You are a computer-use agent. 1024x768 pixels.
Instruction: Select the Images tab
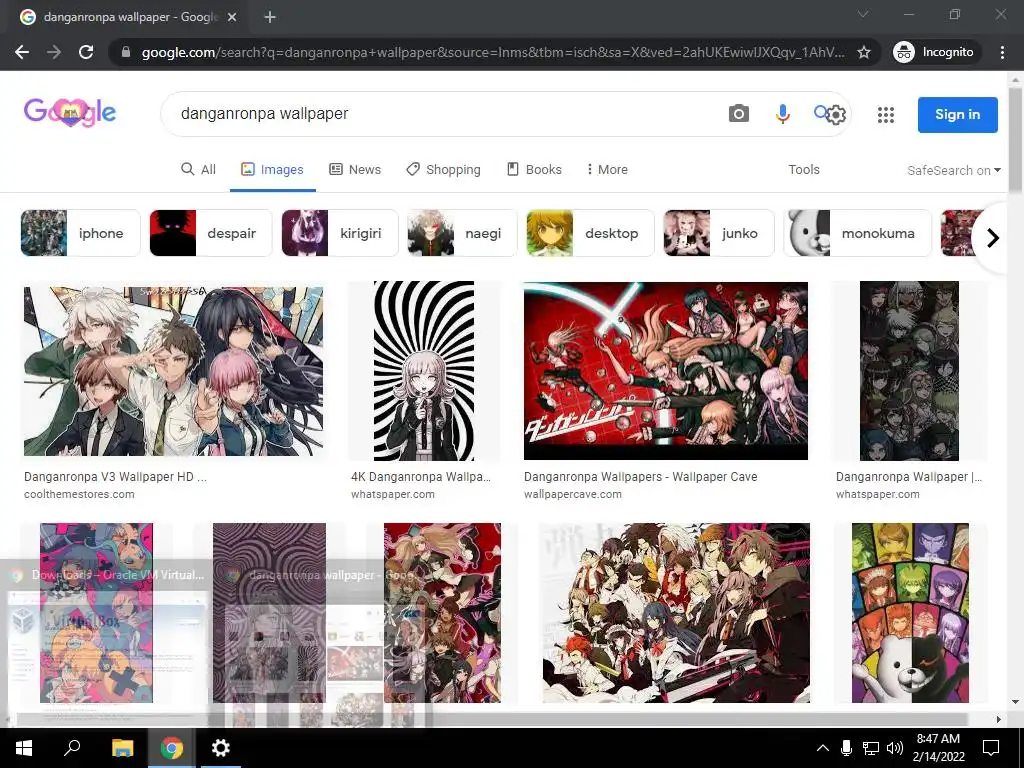click(272, 169)
